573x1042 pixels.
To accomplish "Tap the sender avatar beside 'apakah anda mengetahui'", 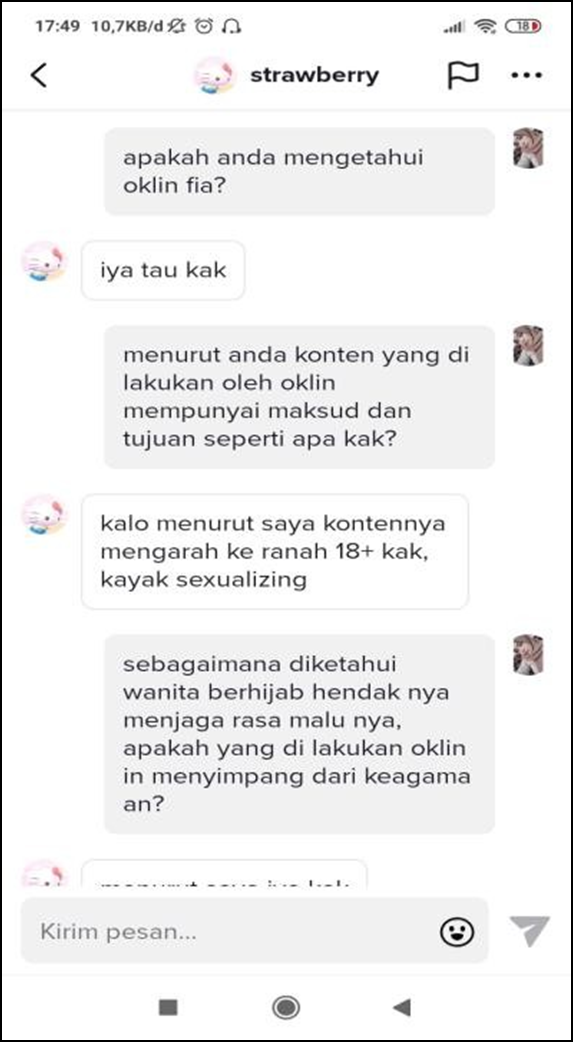I will coord(528,148).
